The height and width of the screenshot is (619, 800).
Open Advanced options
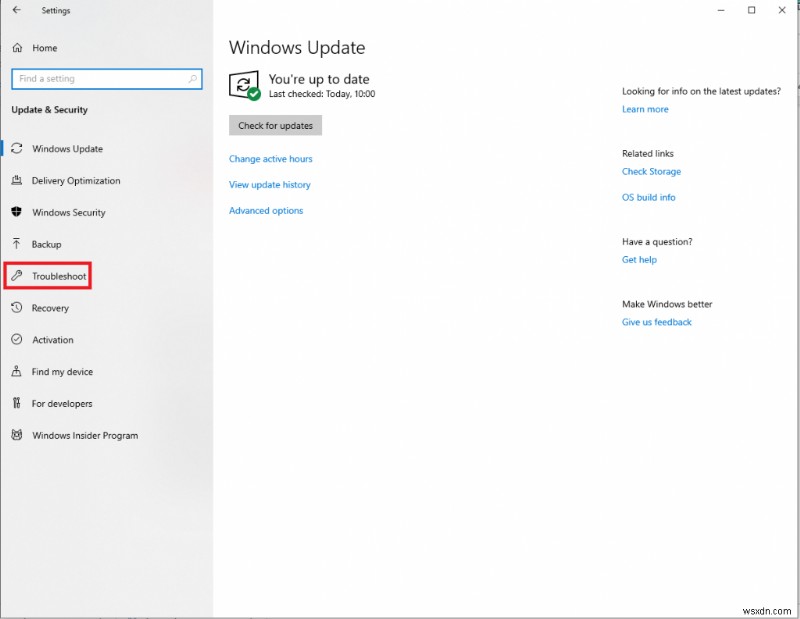(x=265, y=210)
